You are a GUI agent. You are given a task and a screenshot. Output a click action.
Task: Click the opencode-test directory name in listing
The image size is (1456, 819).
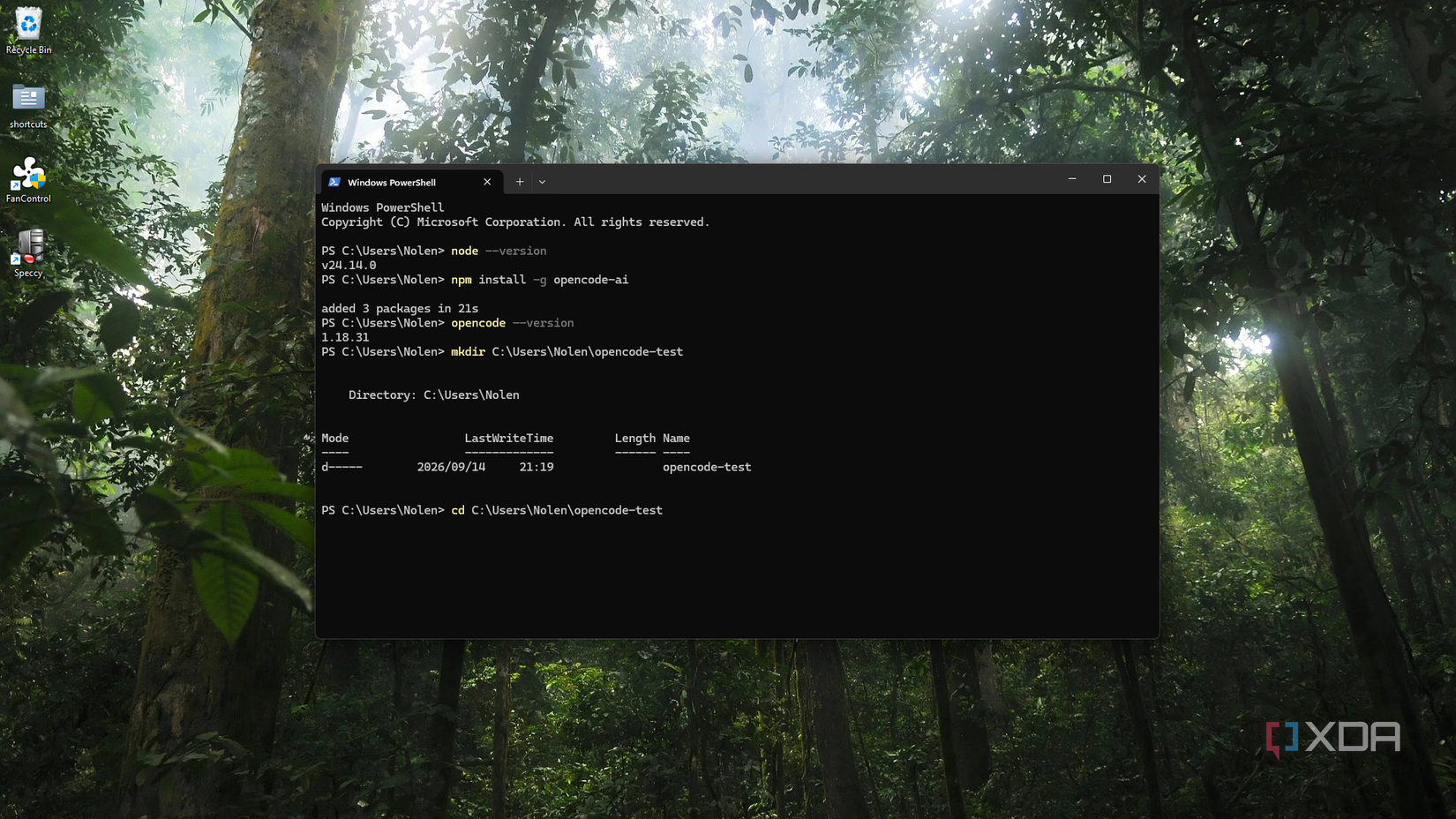point(707,467)
